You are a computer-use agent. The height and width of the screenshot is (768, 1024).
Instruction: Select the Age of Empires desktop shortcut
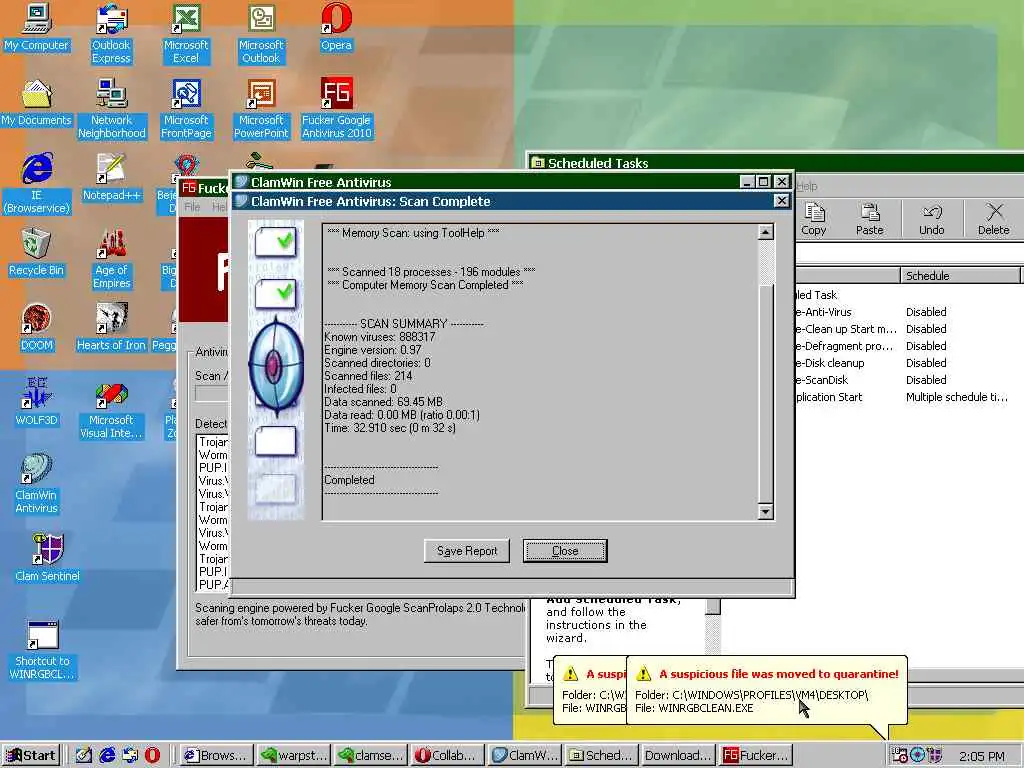coord(112,259)
